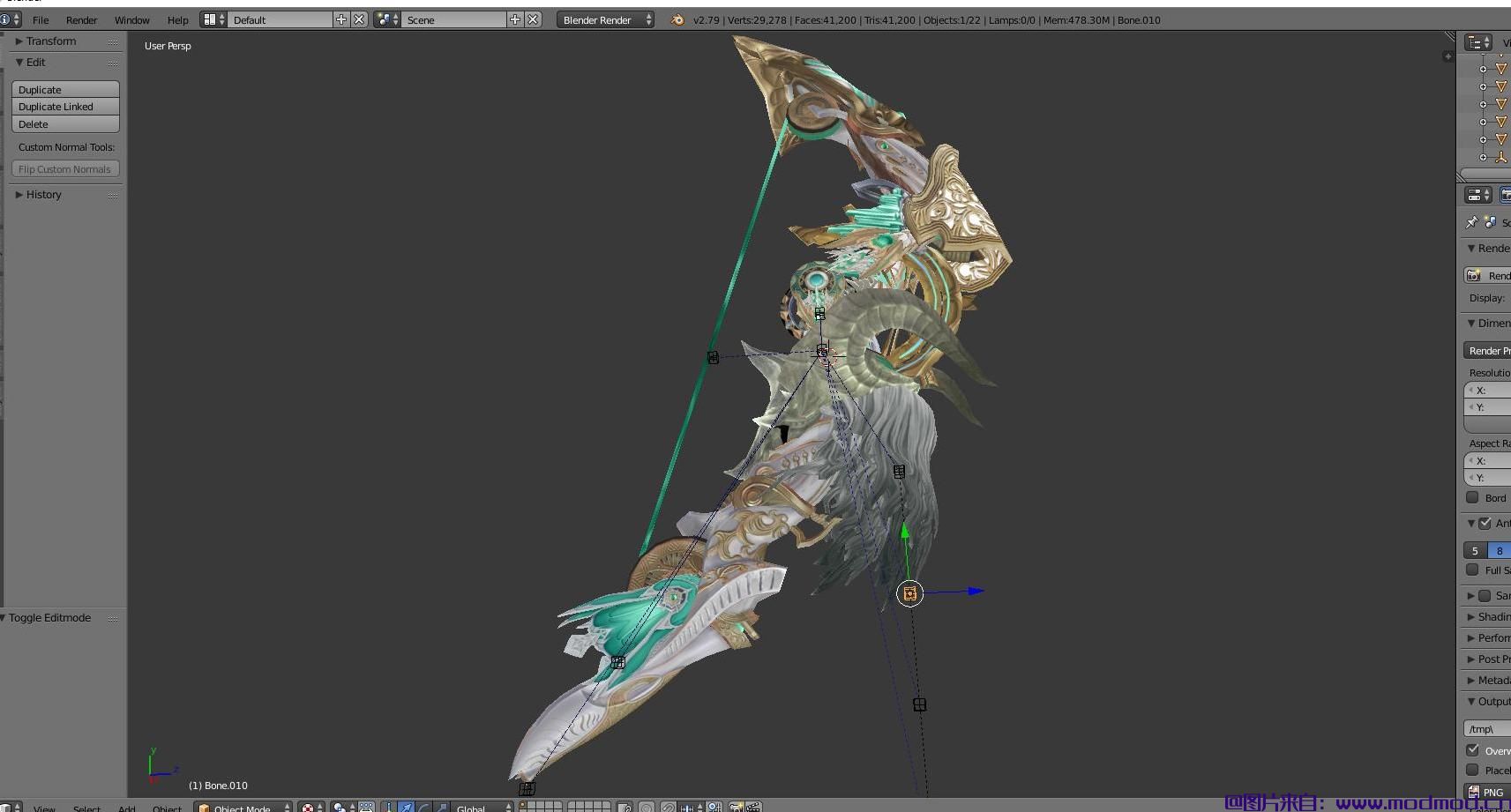
Task: Open the Outliner editor type selector
Action: [1478, 42]
